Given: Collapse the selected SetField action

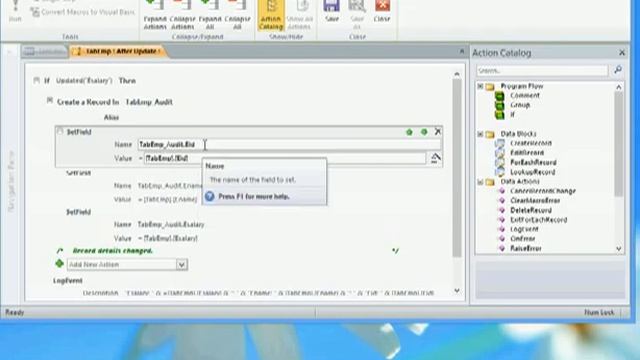Looking at the screenshot, I should [60, 131].
